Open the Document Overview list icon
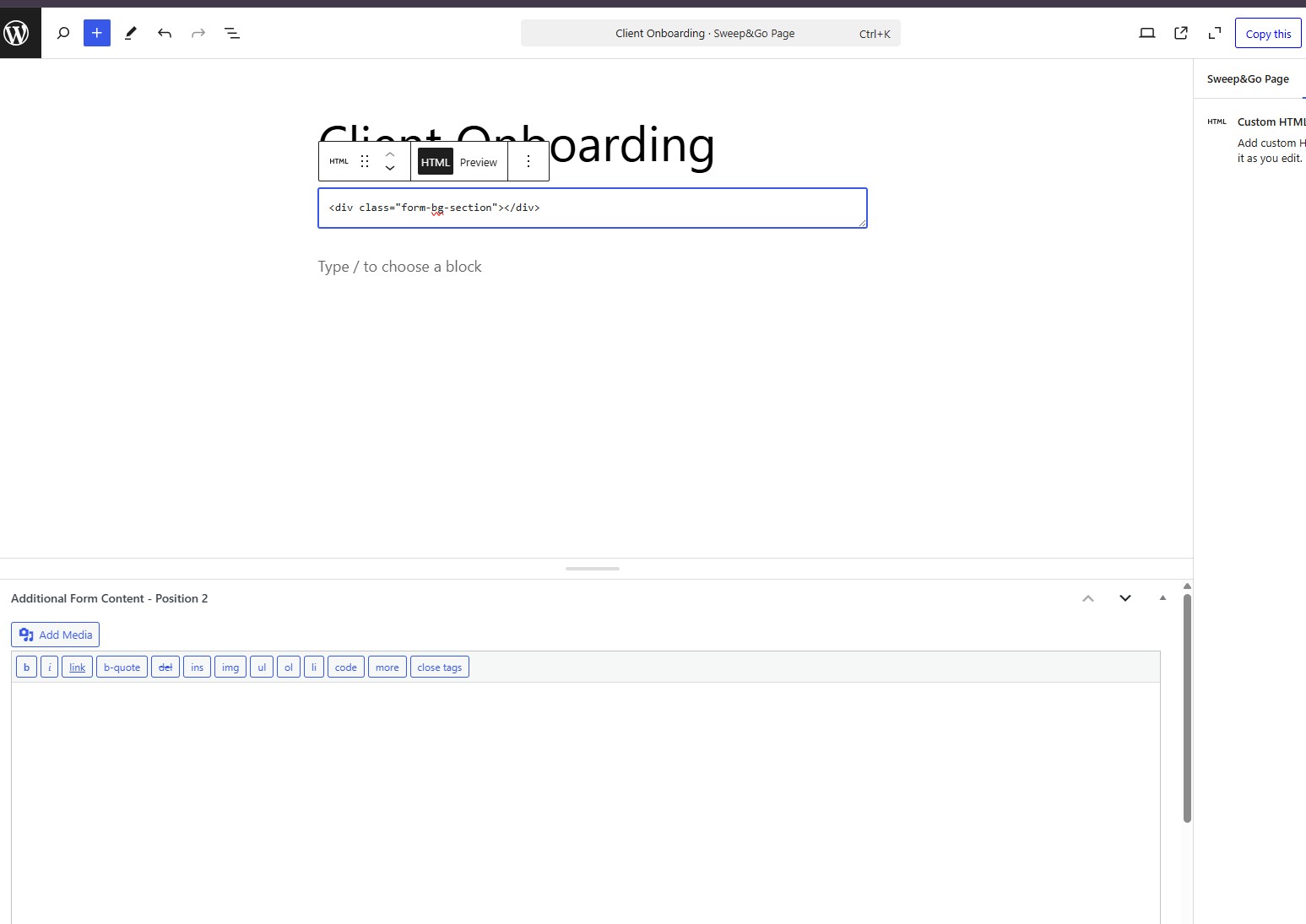 click(232, 34)
